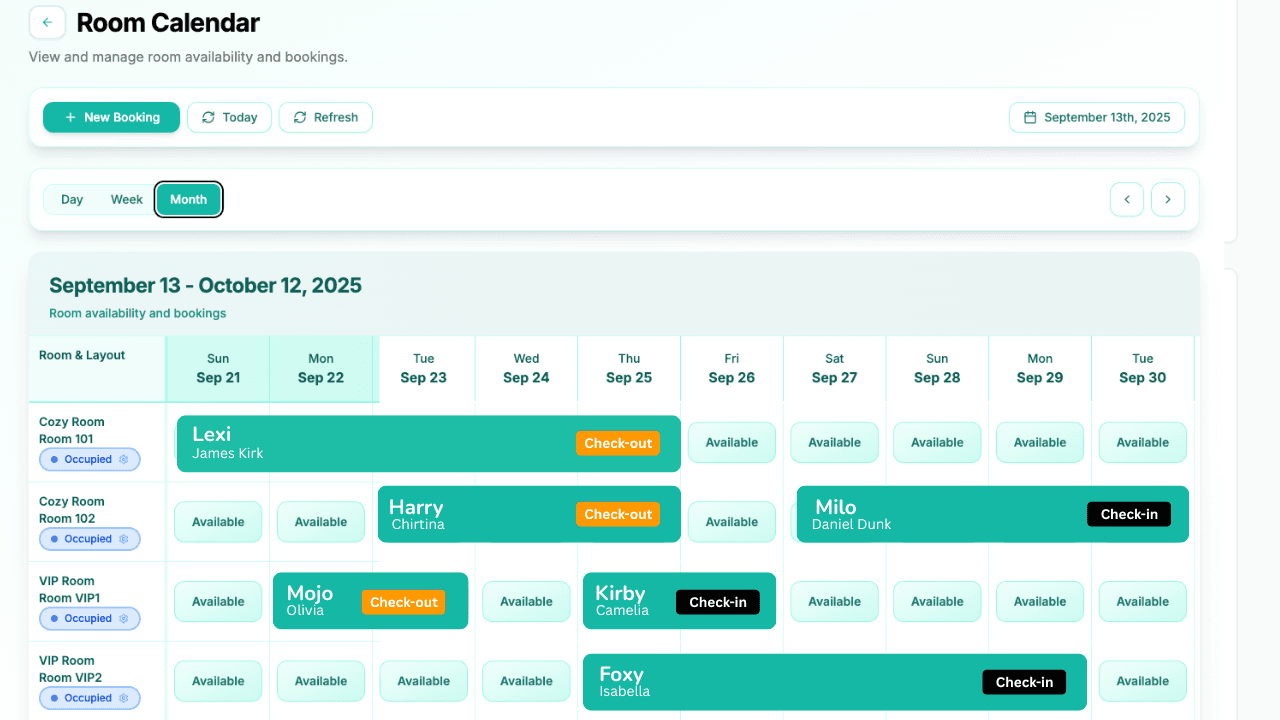Click the calendar icon inside the date button
1280x720 pixels.
coord(1029,117)
